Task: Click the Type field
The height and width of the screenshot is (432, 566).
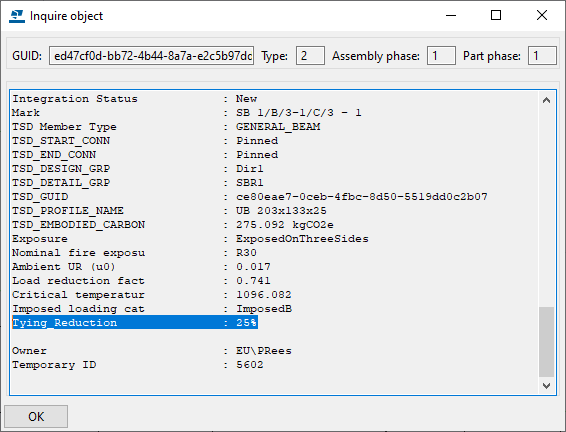Action: (x=310, y=56)
